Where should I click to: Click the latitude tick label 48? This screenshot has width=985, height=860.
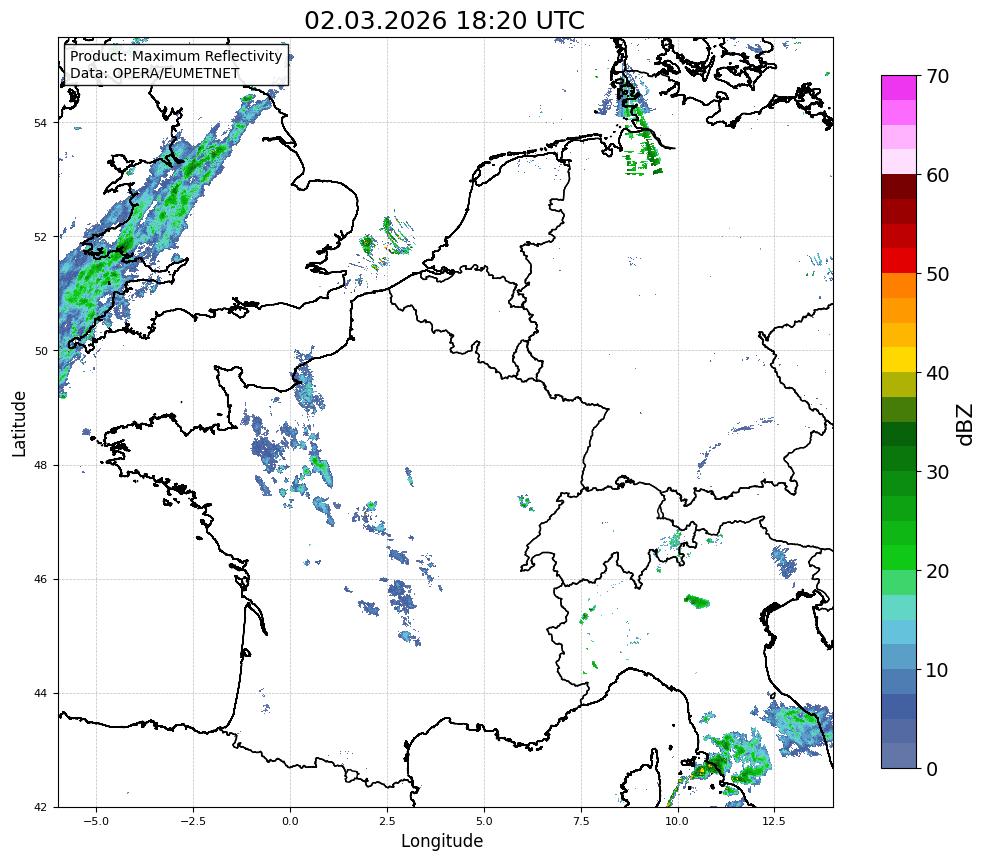coord(40,465)
